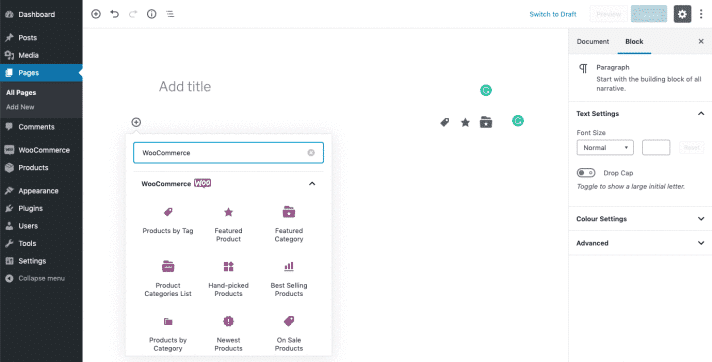
Task: Insert the Featured Product block
Action: (228, 224)
